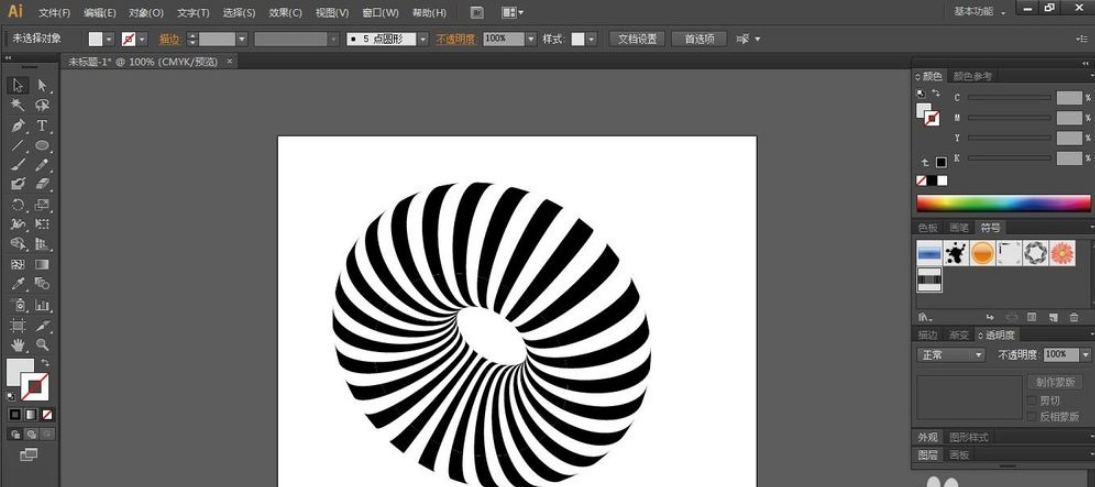
Task: Toggle the 剪切 clip checkbox
Action: pyautogui.click(x=1031, y=400)
